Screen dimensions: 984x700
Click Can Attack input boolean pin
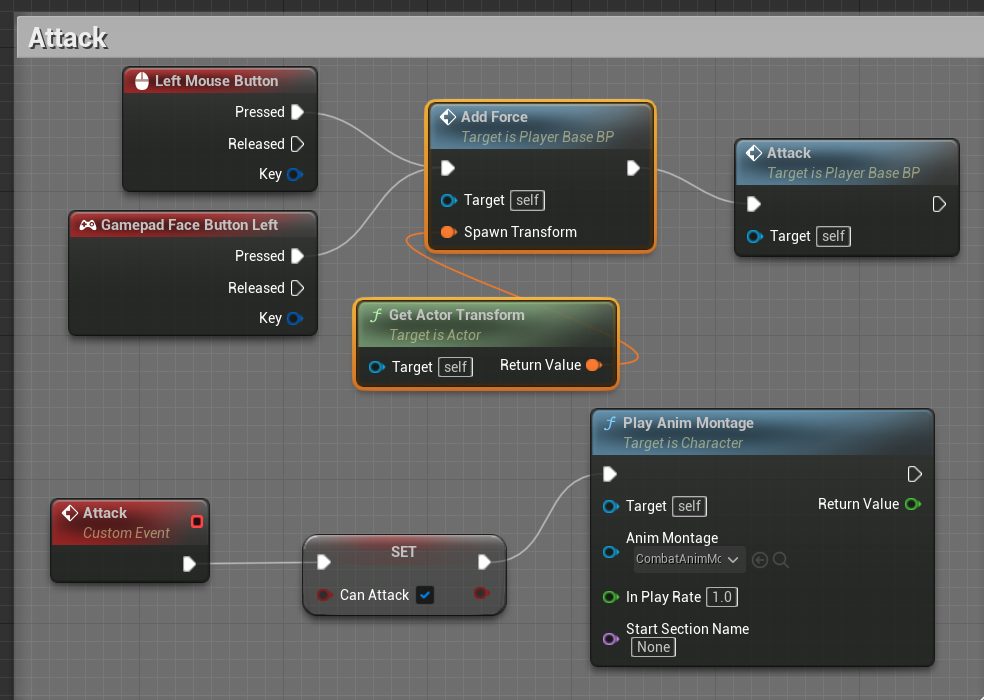tap(324, 595)
